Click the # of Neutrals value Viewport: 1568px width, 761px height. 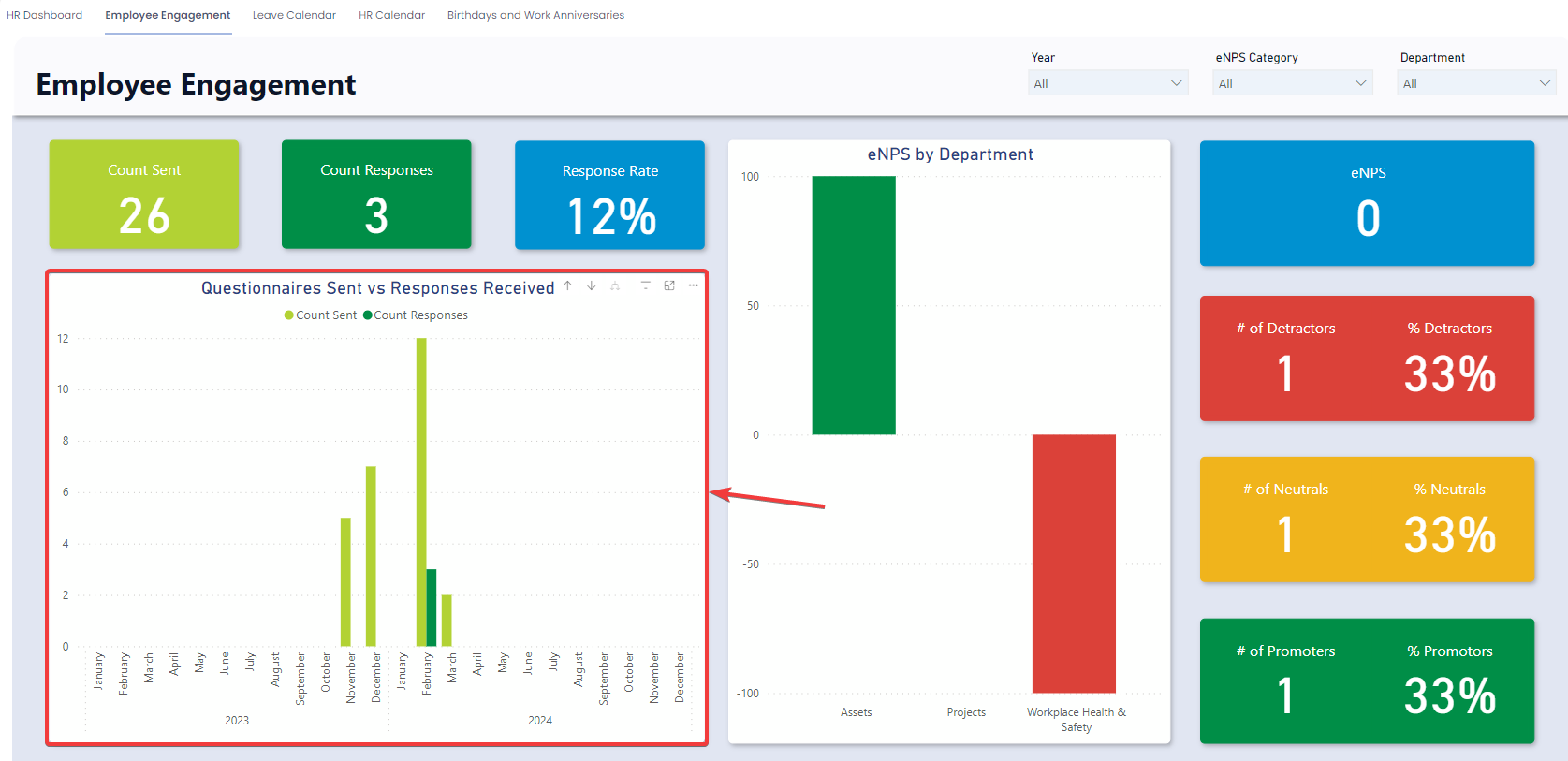pyautogui.click(x=1285, y=534)
